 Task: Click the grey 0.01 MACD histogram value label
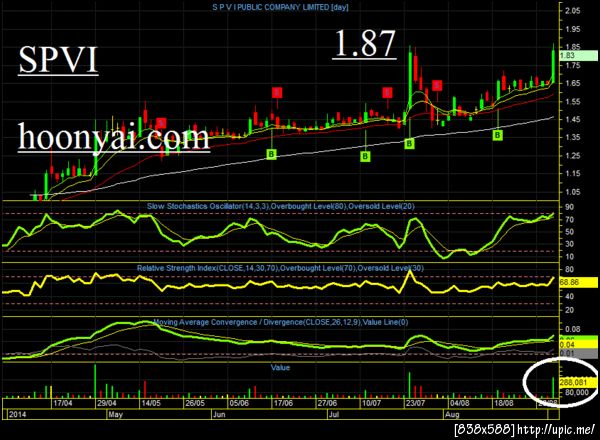click(578, 353)
